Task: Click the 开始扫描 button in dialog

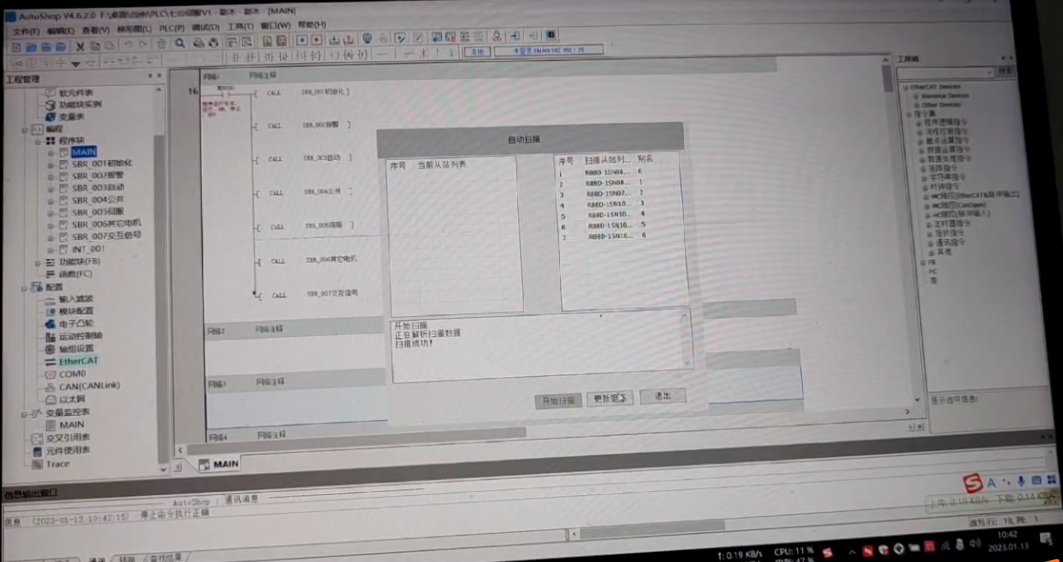Action: [557, 400]
